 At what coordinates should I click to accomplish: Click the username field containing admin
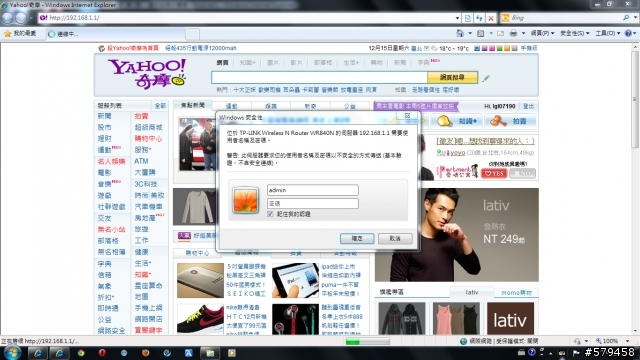pyautogui.click(x=313, y=190)
